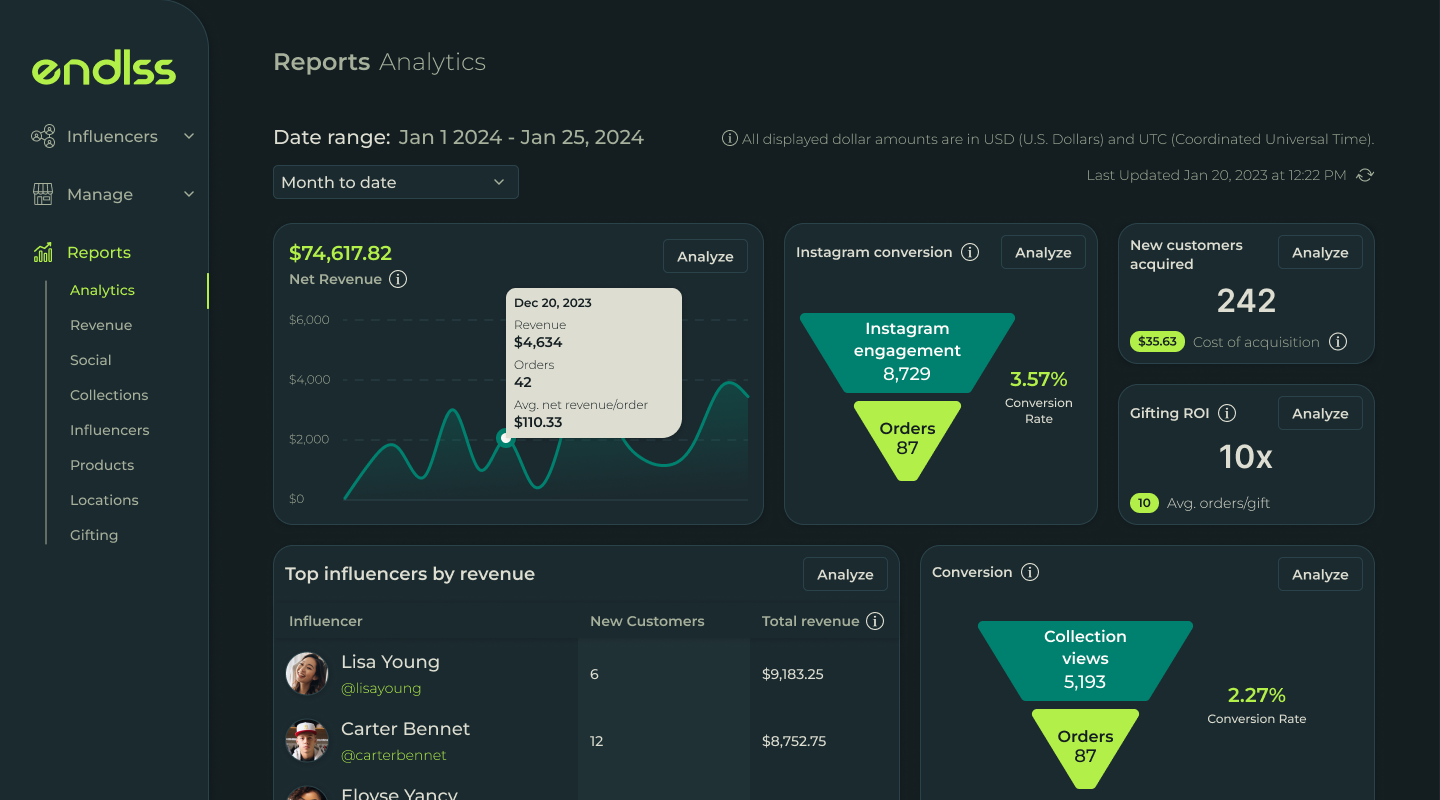Viewport: 1440px width, 800px height.
Task: Click info icon beside Cost of acquisition
Action: pyautogui.click(x=1338, y=342)
